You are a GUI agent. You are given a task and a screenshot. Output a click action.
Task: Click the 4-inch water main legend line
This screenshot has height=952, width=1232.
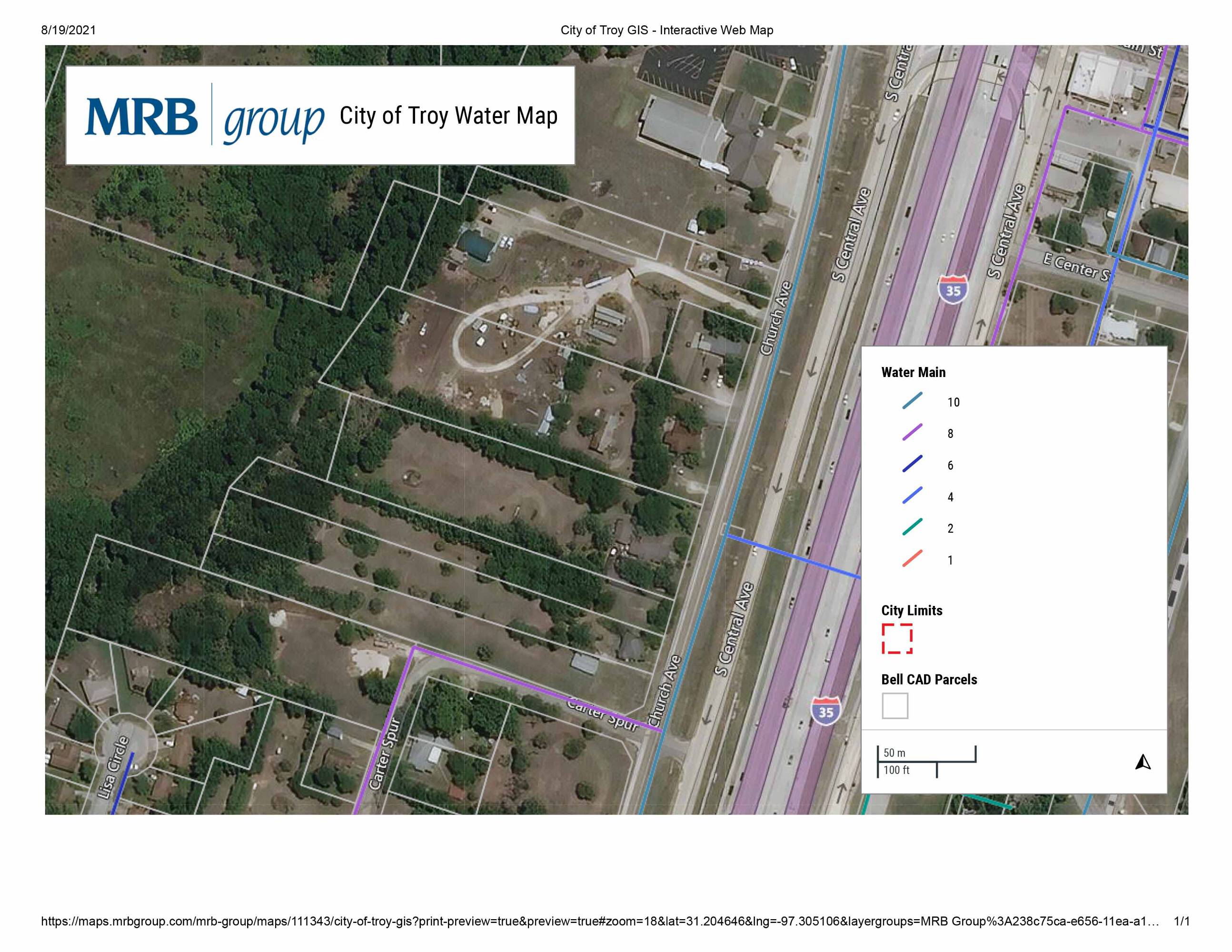[x=912, y=496]
